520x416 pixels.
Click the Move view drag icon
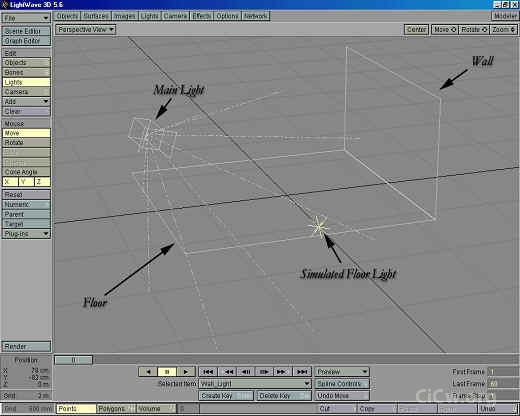[454, 30]
